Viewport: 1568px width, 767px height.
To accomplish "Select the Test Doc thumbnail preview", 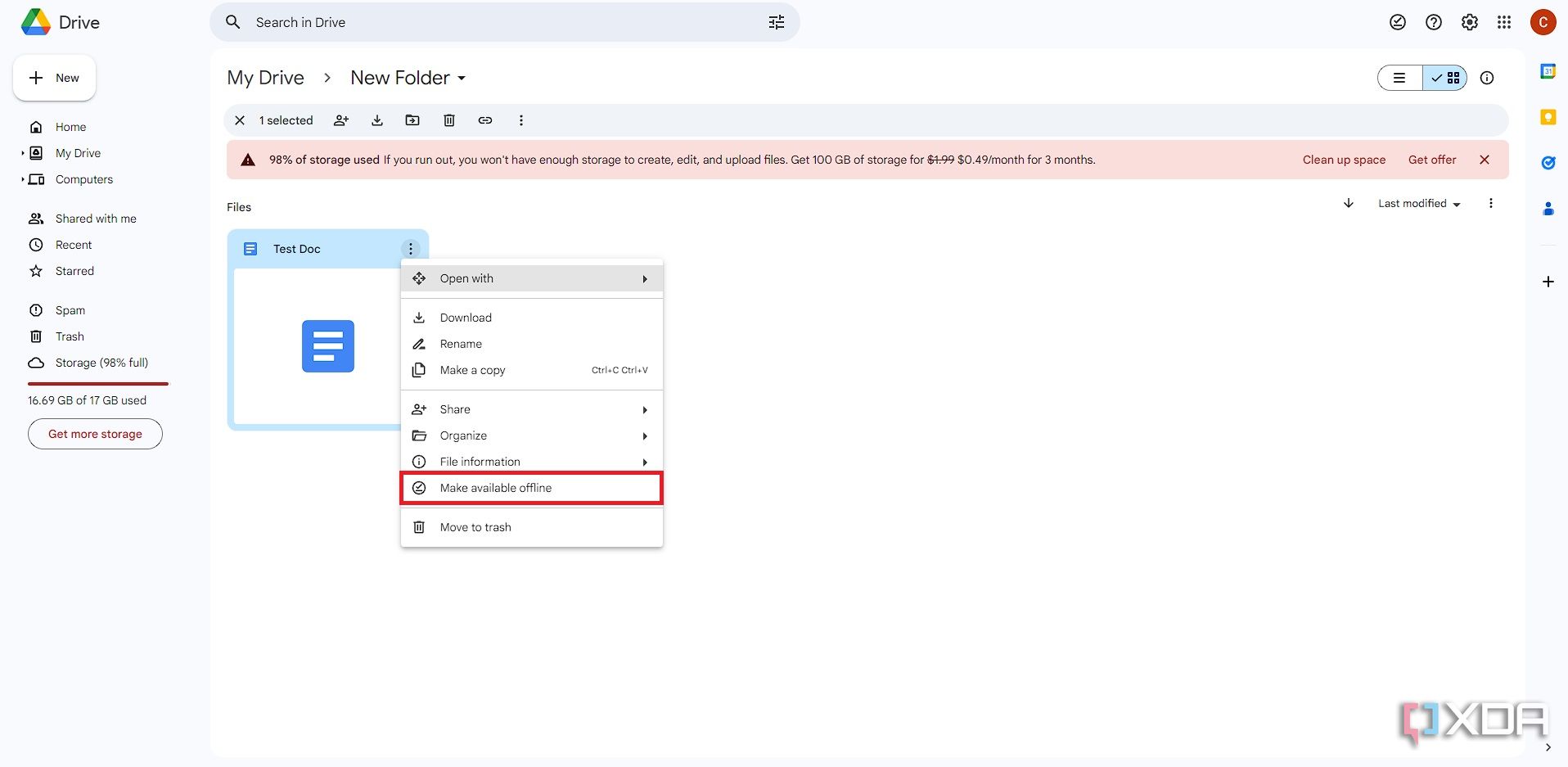I will [x=318, y=346].
